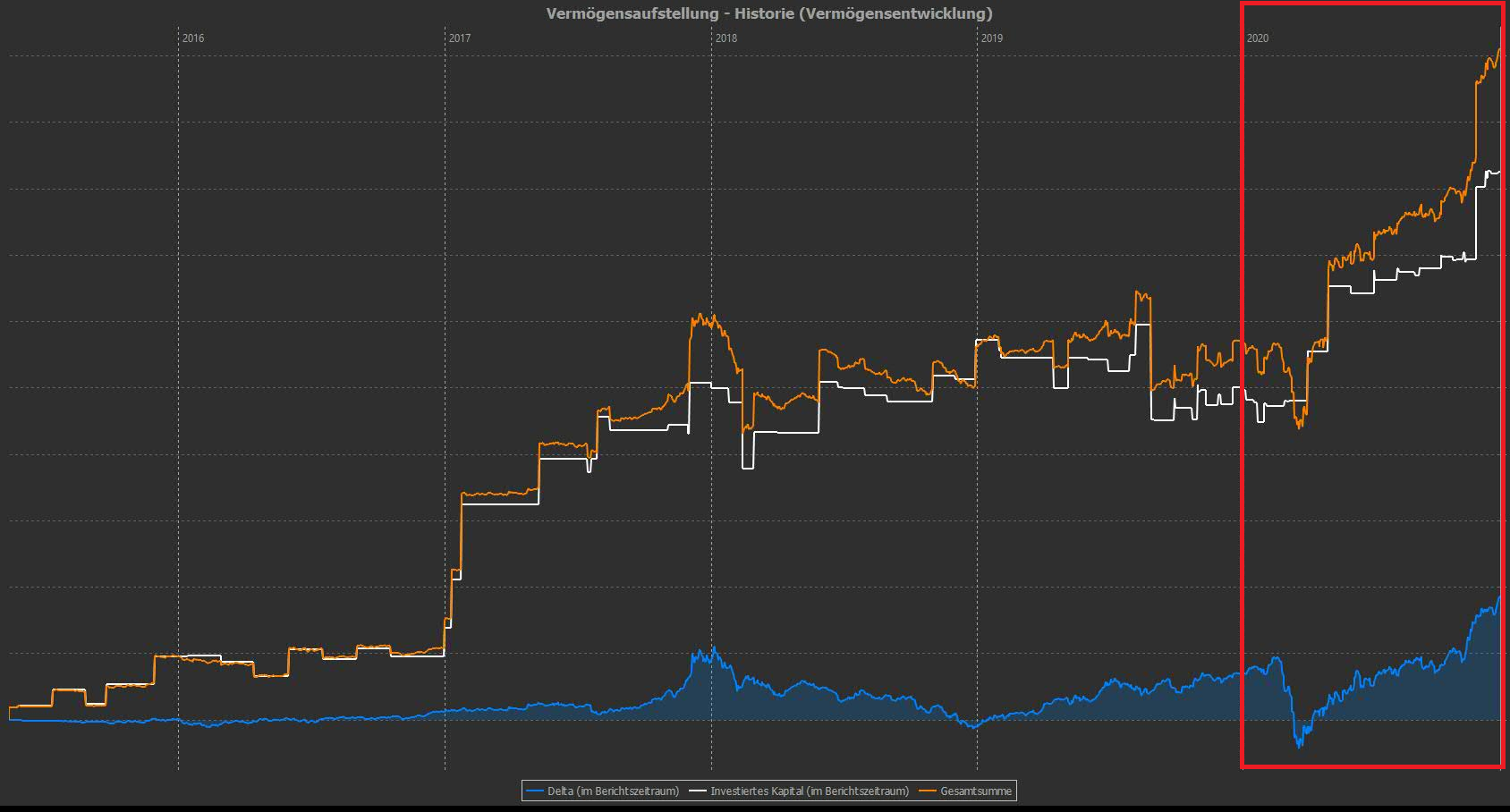The image size is (1510, 812).
Task: Click the 2017 year label
Action: coord(460,38)
